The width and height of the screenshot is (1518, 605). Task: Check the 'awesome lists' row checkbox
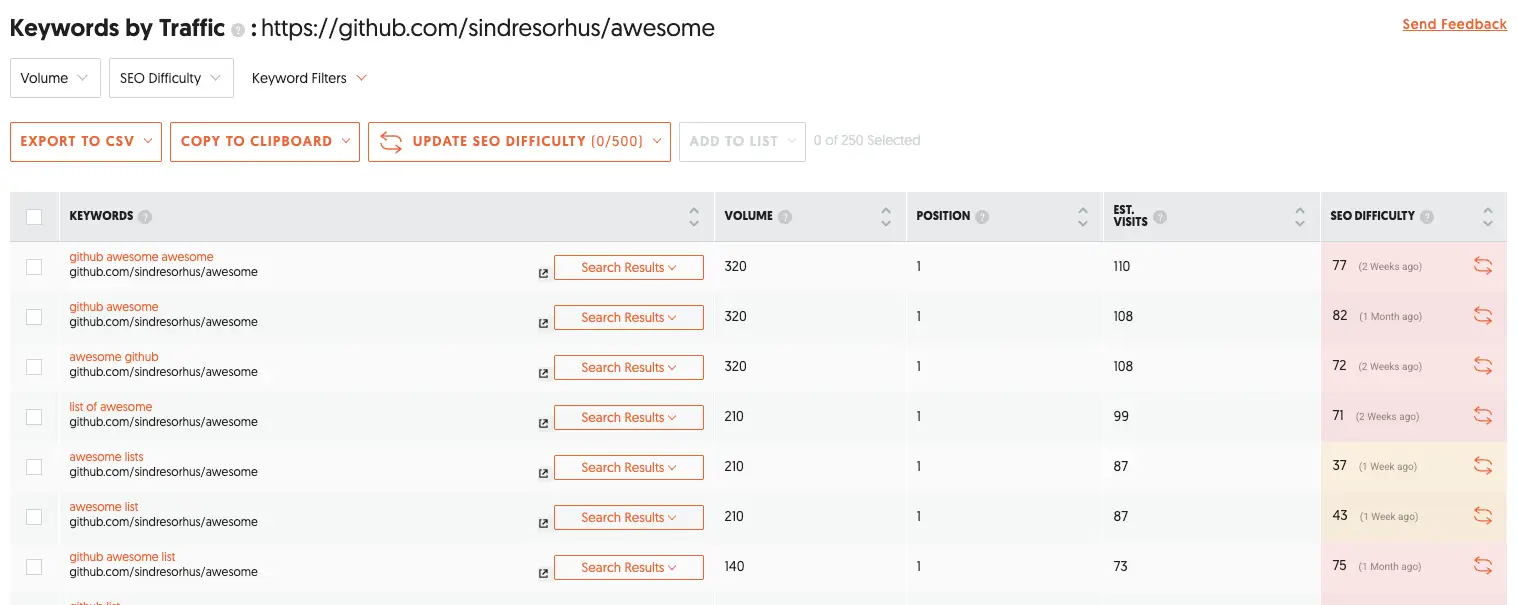pyautogui.click(x=34, y=466)
